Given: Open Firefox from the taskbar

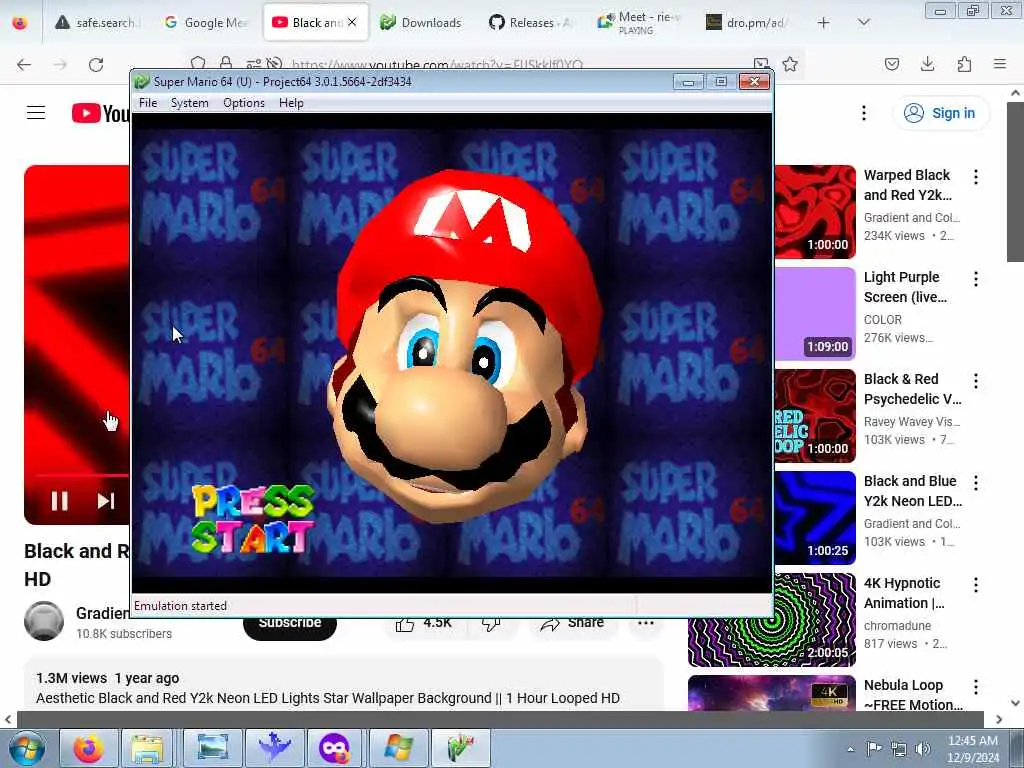Looking at the screenshot, I should (89, 748).
